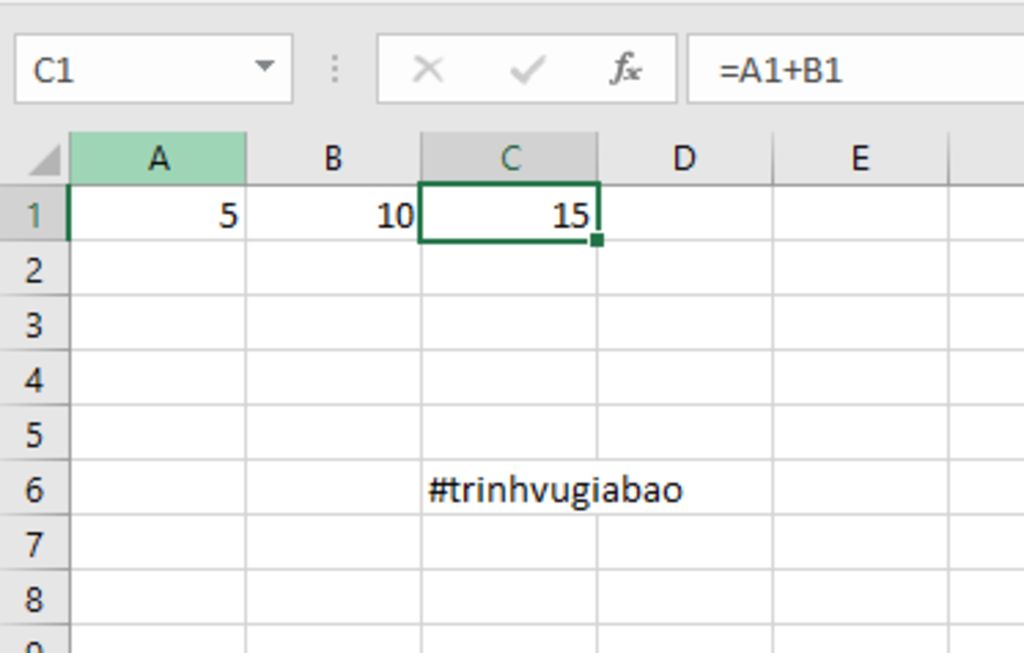Screen dimensions: 1024x653
Task: Click cell B1 containing 10
Action: pyautogui.click(x=333, y=215)
